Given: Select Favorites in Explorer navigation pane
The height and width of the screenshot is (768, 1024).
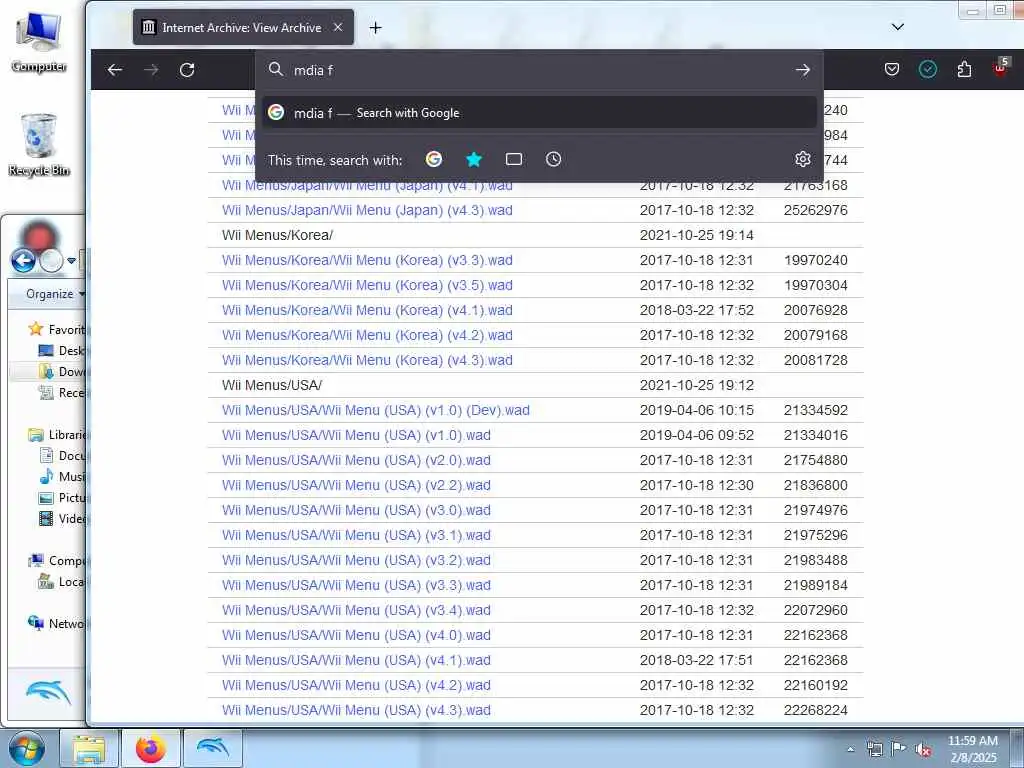Looking at the screenshot, I should pyautogui.click(x=57, y=329).
